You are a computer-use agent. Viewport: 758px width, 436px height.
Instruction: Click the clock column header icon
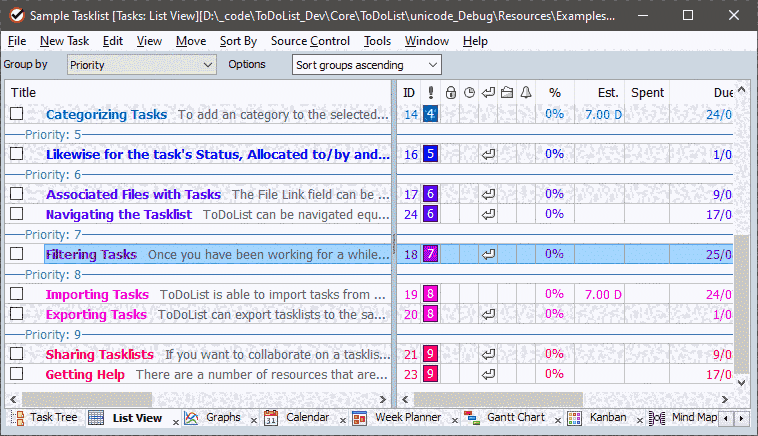pos(469,92)
